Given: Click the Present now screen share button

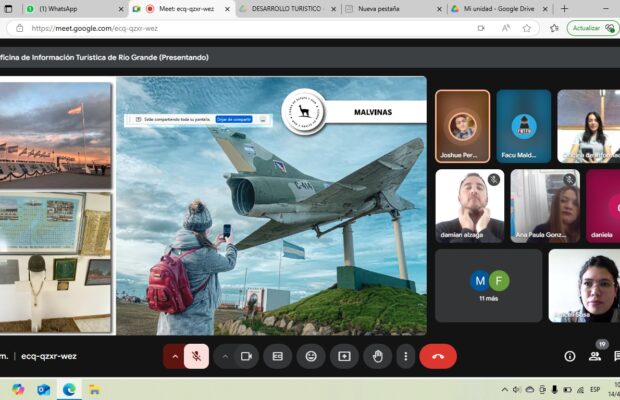Looking at the screenshot, I should click(344, 356).
